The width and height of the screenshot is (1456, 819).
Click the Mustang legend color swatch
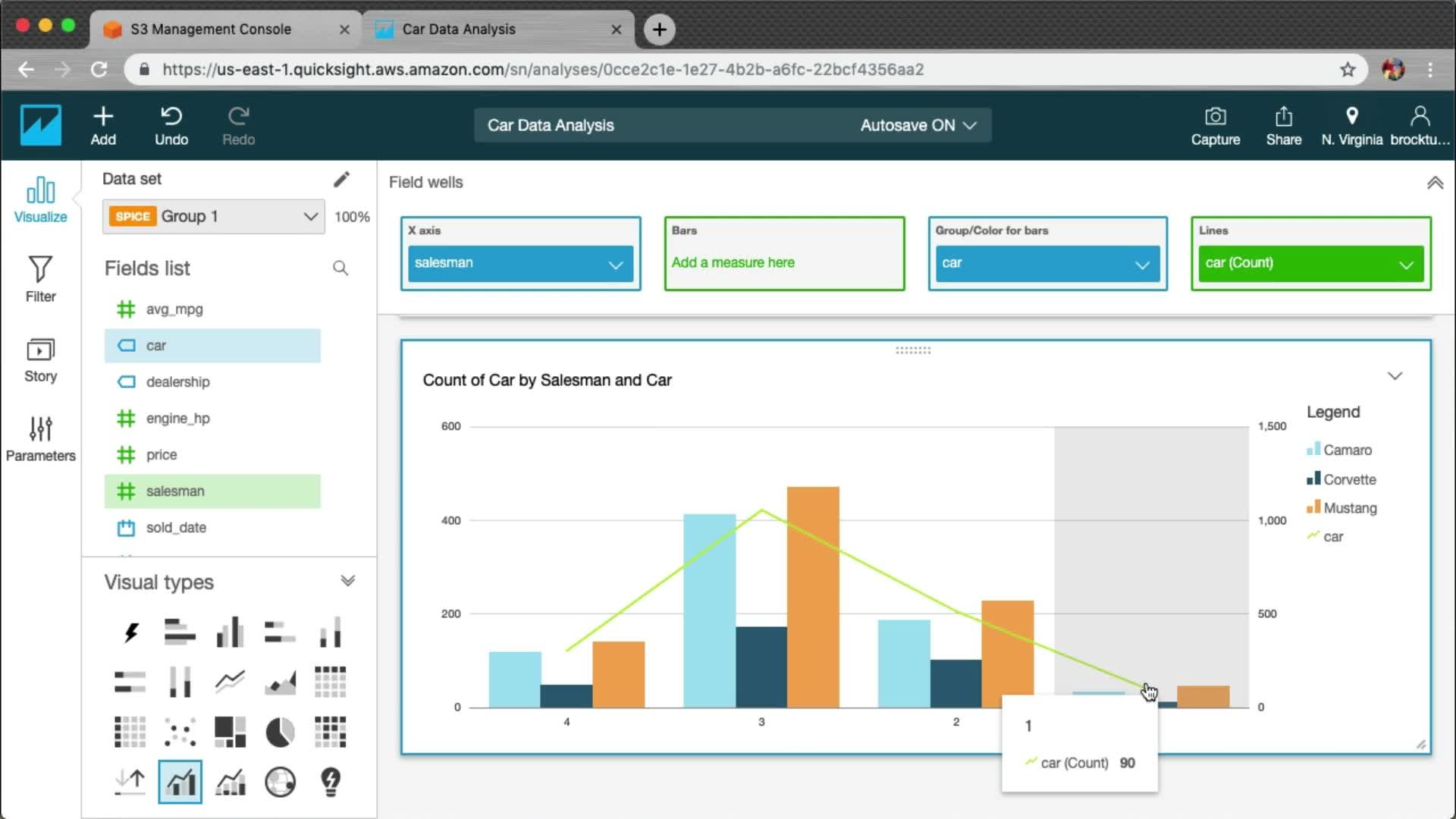pyautogui.click(x=1313, y=507)
